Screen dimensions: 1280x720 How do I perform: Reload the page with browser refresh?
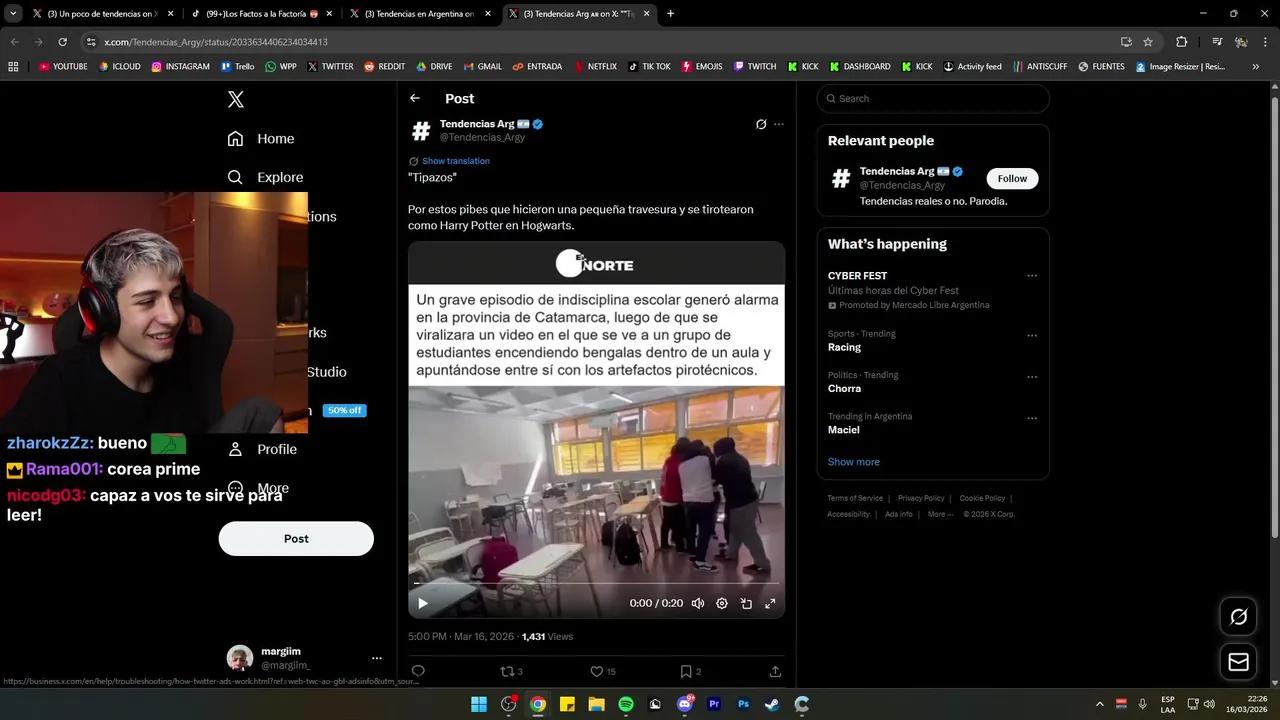[x=62, y=42]
